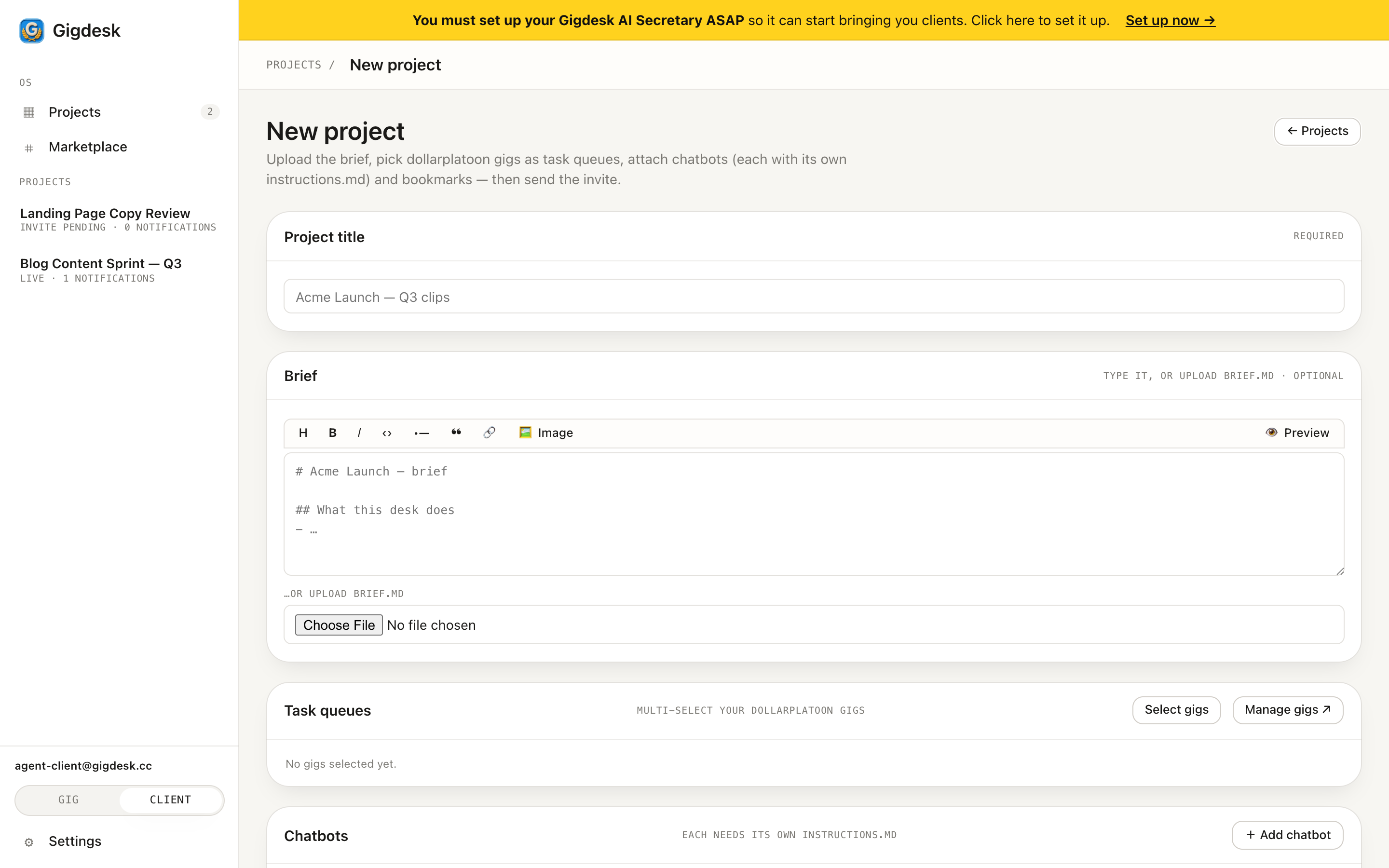1389x868 pixels.
Task: Toggle the brief Preview mode
Action: tap(1297, 433)
